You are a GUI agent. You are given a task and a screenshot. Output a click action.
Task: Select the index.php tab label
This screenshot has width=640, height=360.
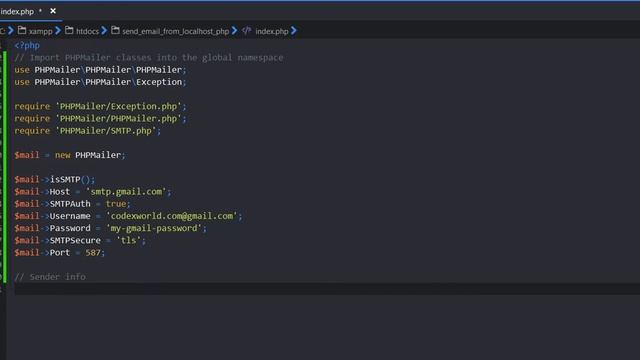click(x=17, y=11)
